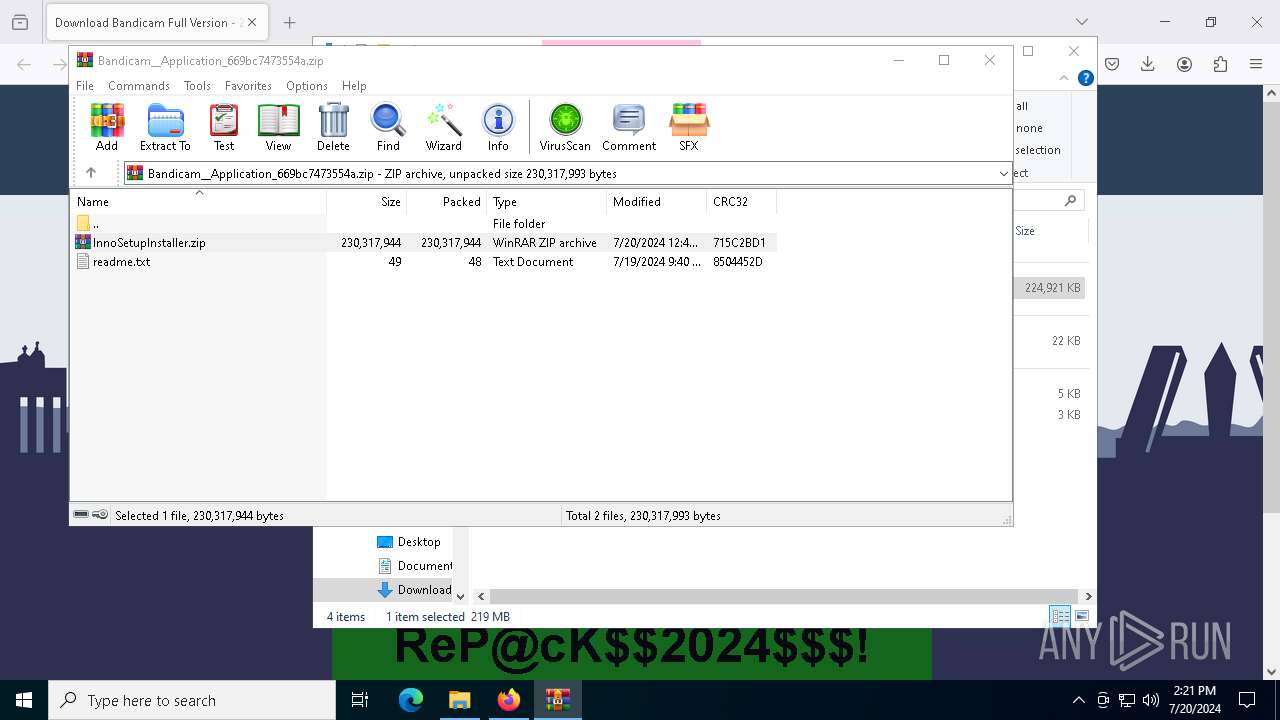Select readme.txt file row
1280x720 pixels.
pyautogui.click(x=423, y=261)
